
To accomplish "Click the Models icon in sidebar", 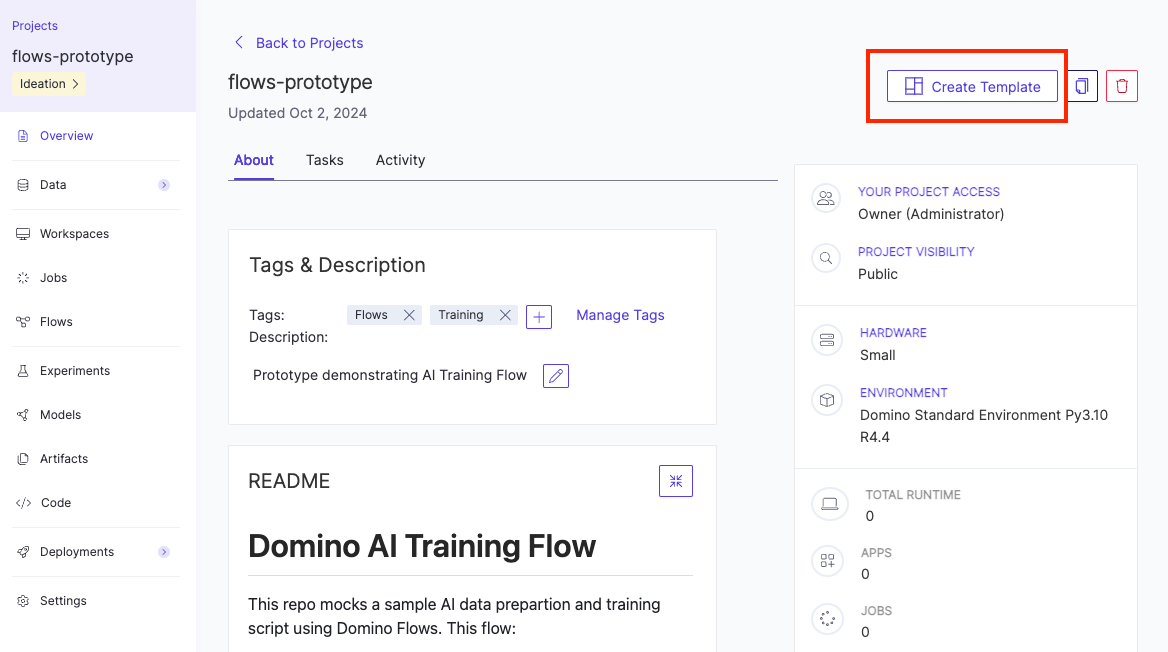I will [23, 415].
